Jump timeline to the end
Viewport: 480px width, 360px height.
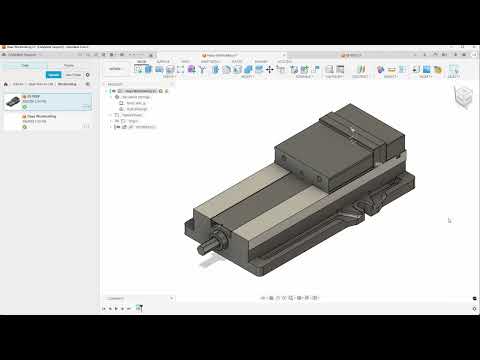coord(129,309)
